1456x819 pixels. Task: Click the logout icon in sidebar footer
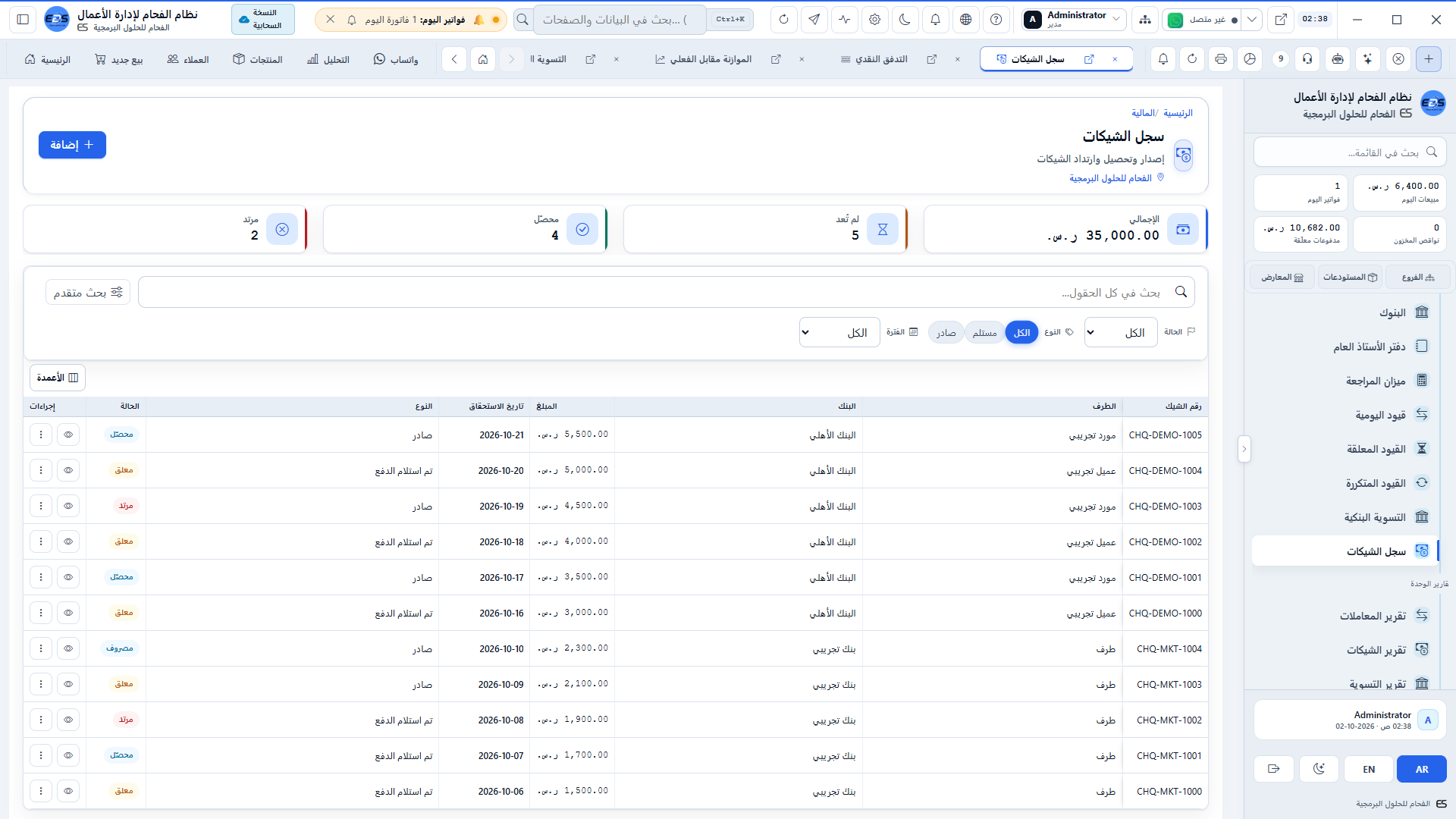click(x=1274, y=769)
